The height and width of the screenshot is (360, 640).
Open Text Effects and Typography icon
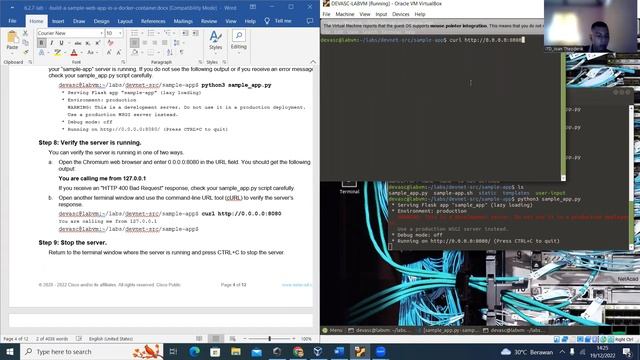42,52
